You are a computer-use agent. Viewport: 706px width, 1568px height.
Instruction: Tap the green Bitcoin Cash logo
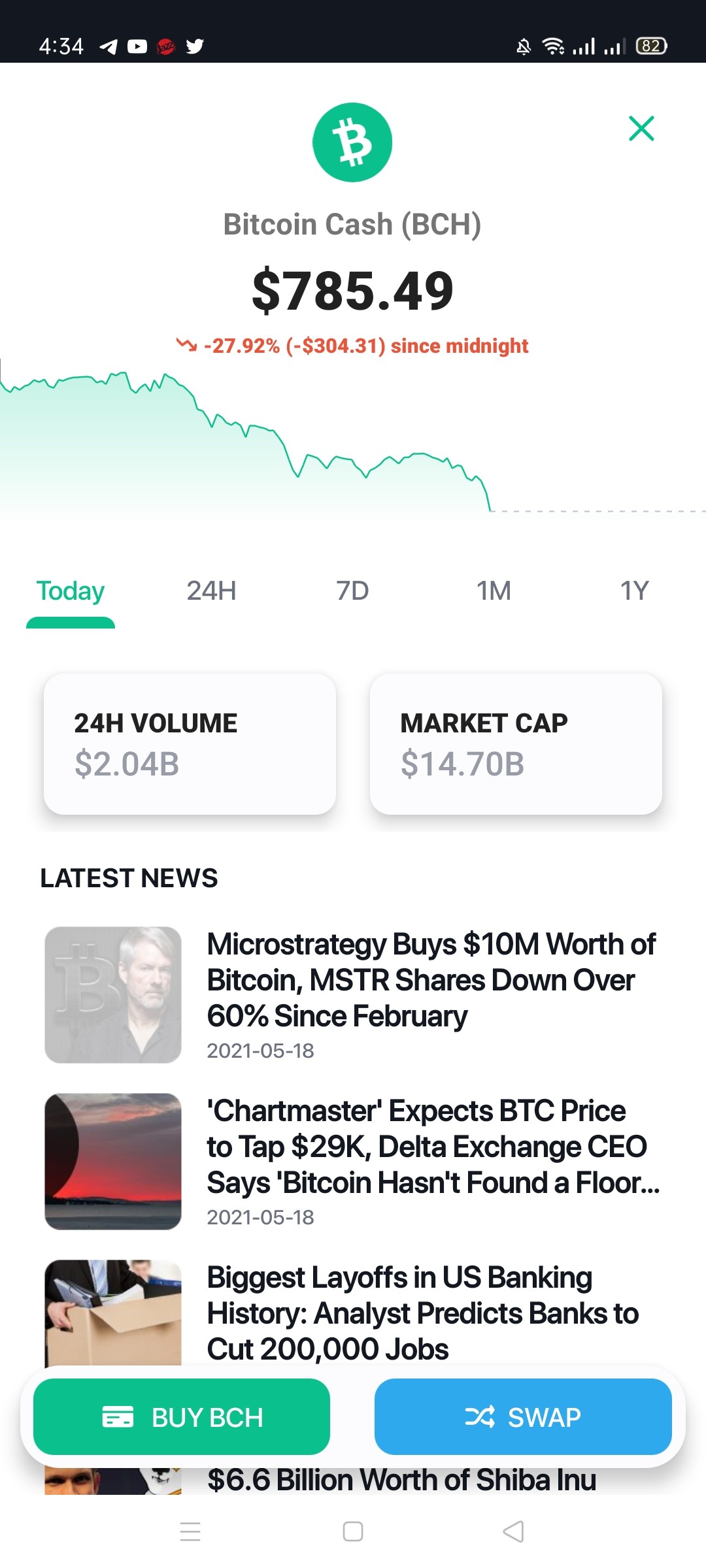click(352, 142)
